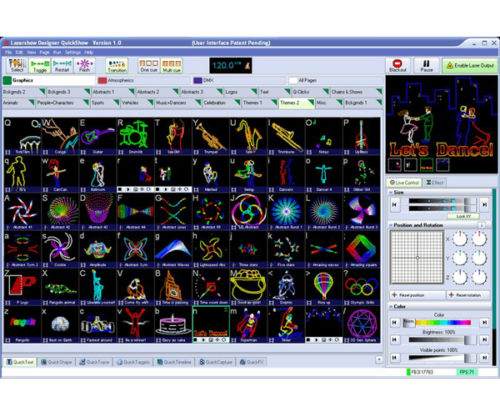
Task: Activate the Toggle cue mode icon
Action: pos(40,65)
